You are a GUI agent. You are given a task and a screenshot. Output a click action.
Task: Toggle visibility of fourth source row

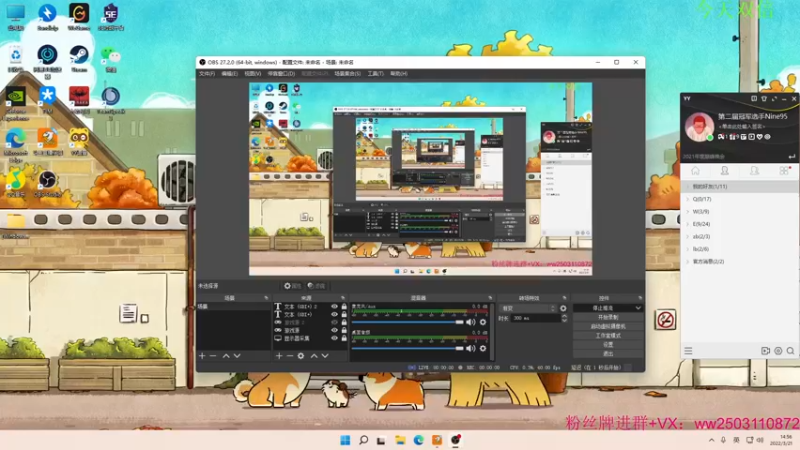point(335,330)
